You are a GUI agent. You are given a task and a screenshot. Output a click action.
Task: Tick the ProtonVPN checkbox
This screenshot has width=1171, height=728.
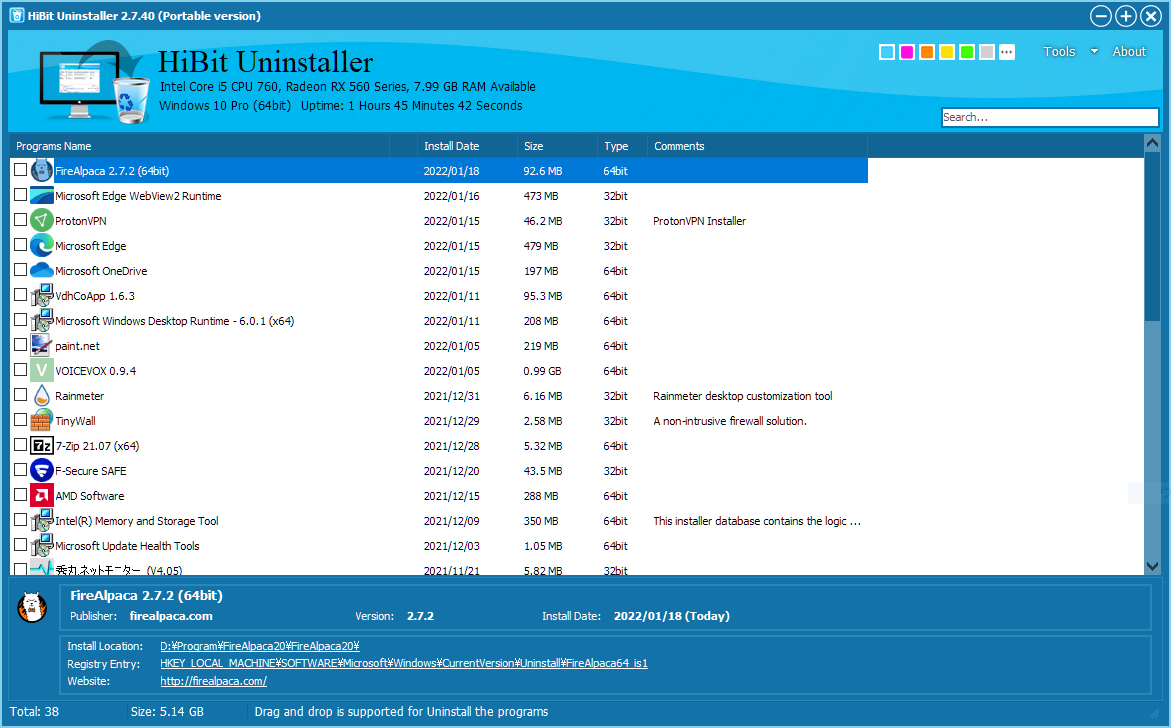(x=20, y=220)
